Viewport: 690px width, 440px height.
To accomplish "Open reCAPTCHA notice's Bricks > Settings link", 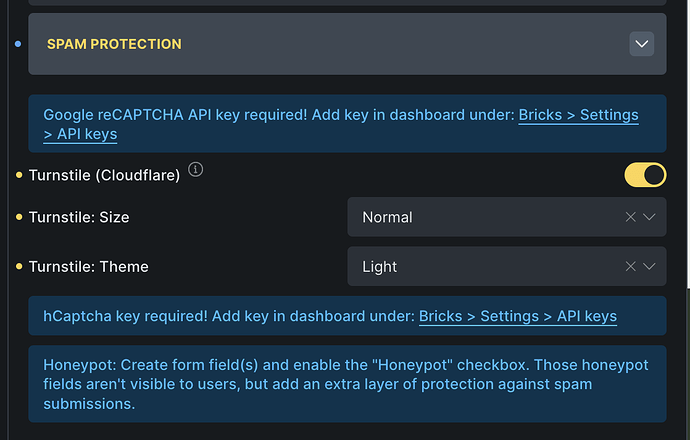I will (577, 115).
